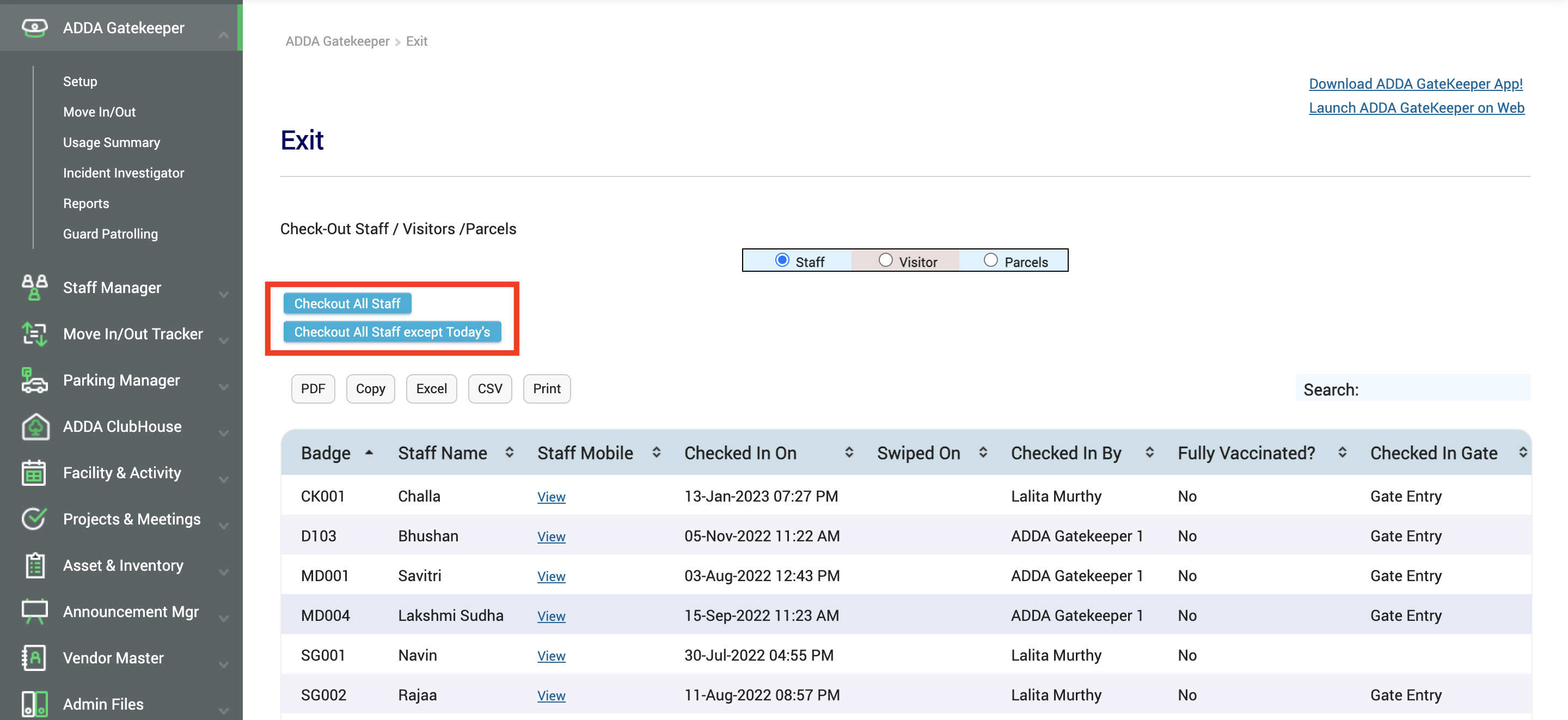
Task: Select the Facility & Activity calendar icon
Action: tap(34, 473)
